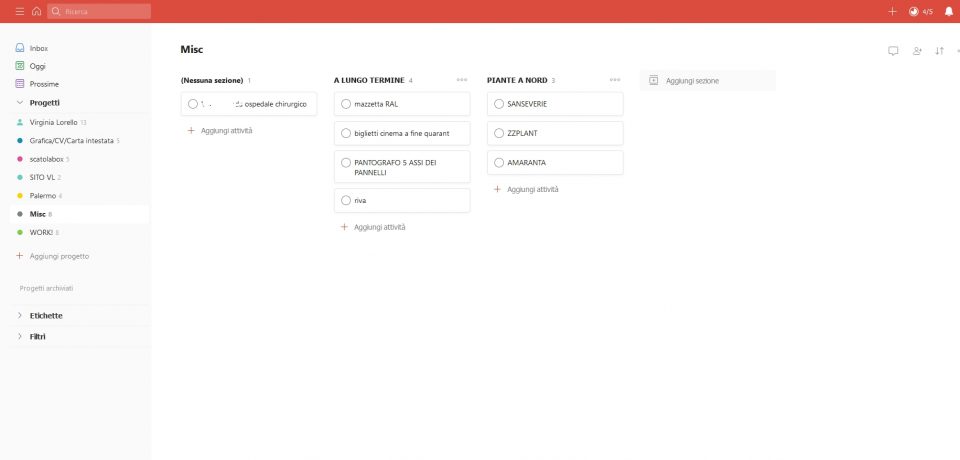960x460 pixels.
Task: Click the sort tasks arrows icon
Action: coord(939,50)
